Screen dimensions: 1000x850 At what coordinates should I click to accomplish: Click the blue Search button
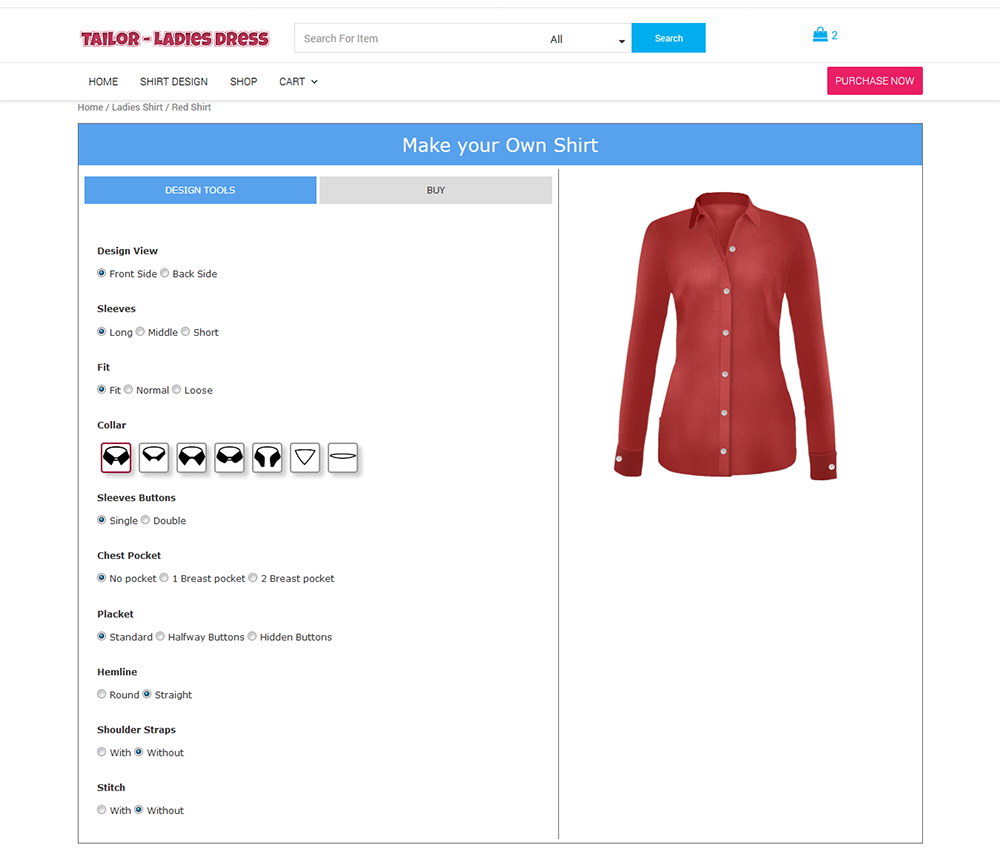668,38
